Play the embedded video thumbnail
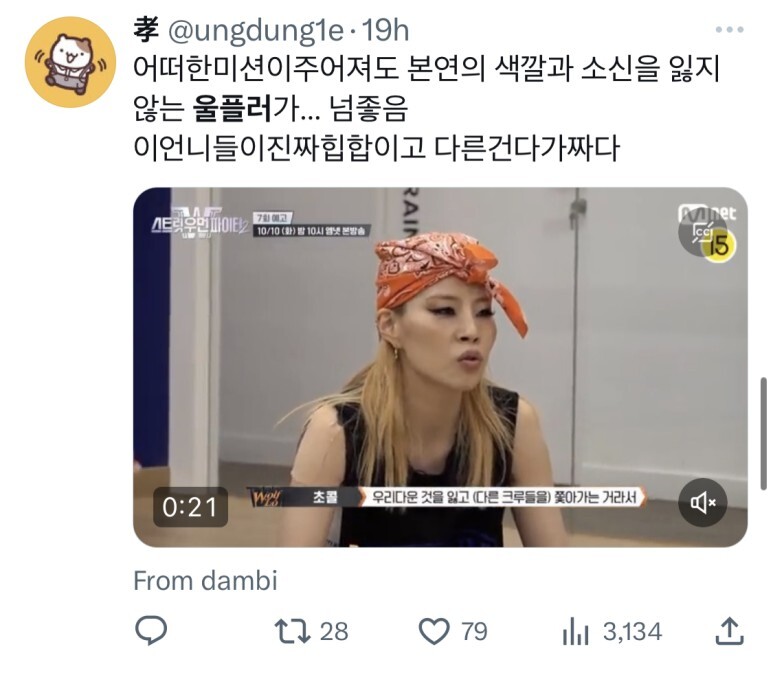Screen dimensions: 773x673 point(440,367)
